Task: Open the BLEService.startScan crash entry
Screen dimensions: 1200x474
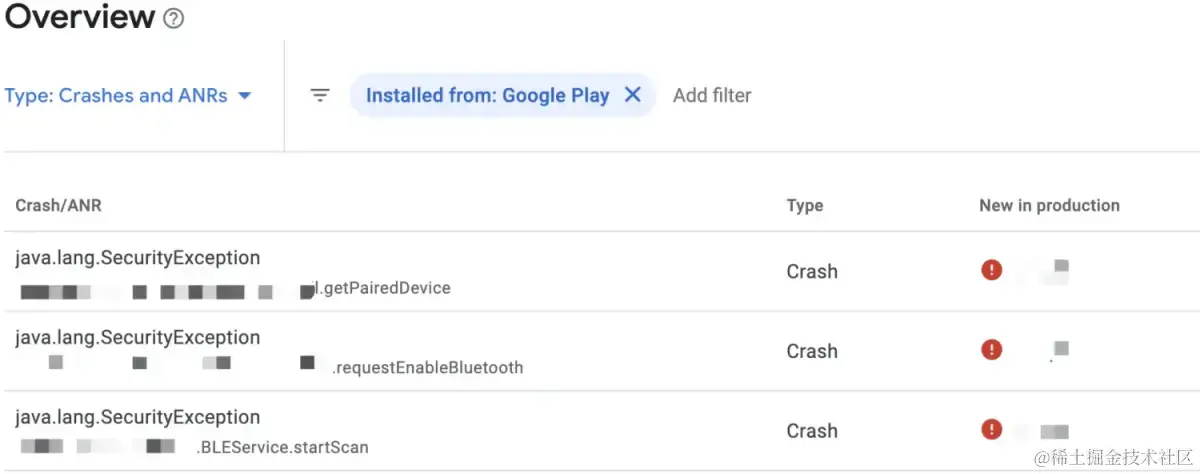Action: click(x=137, y=418)
